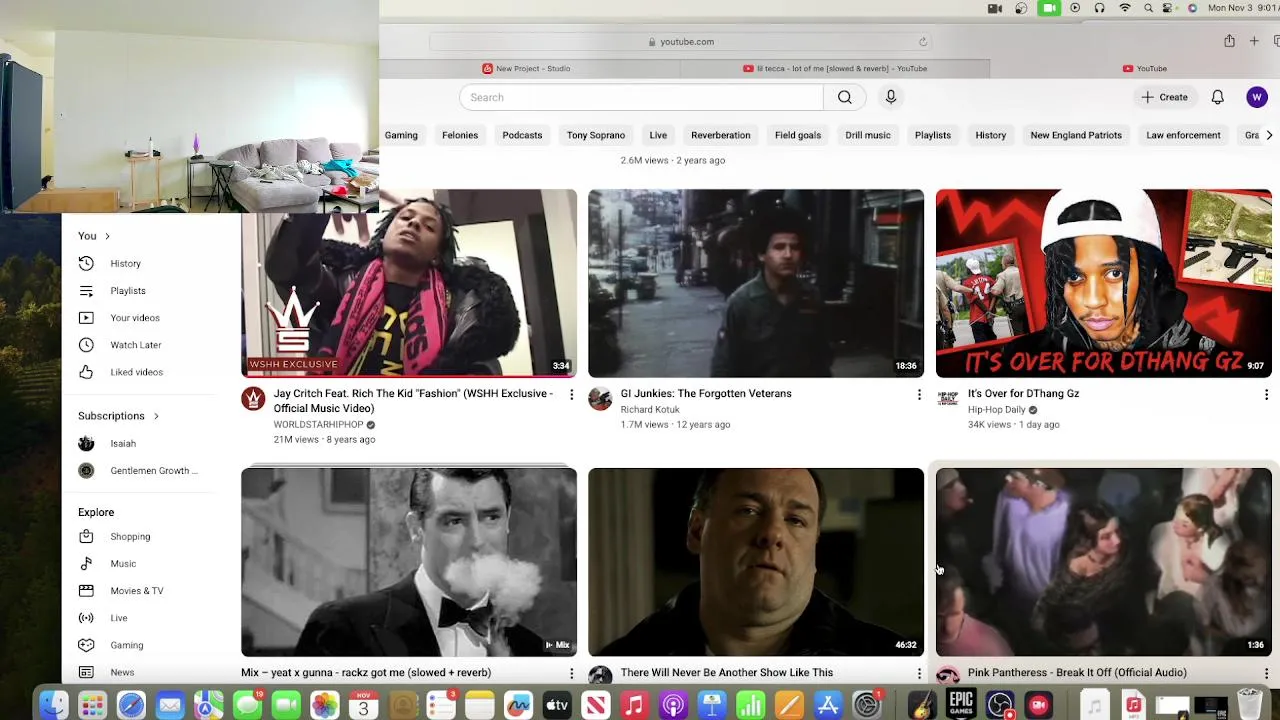Open a new Safari tab with plus
This screenshot has height=720, width=1280.
[1254, 41]
